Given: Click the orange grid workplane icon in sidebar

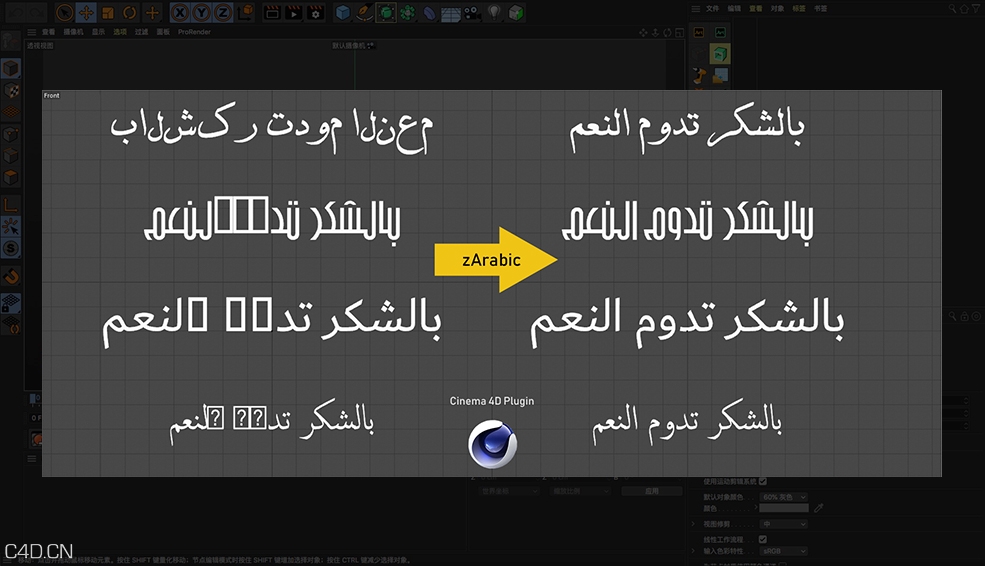Looking at the screenshot, I should point(11,112).
